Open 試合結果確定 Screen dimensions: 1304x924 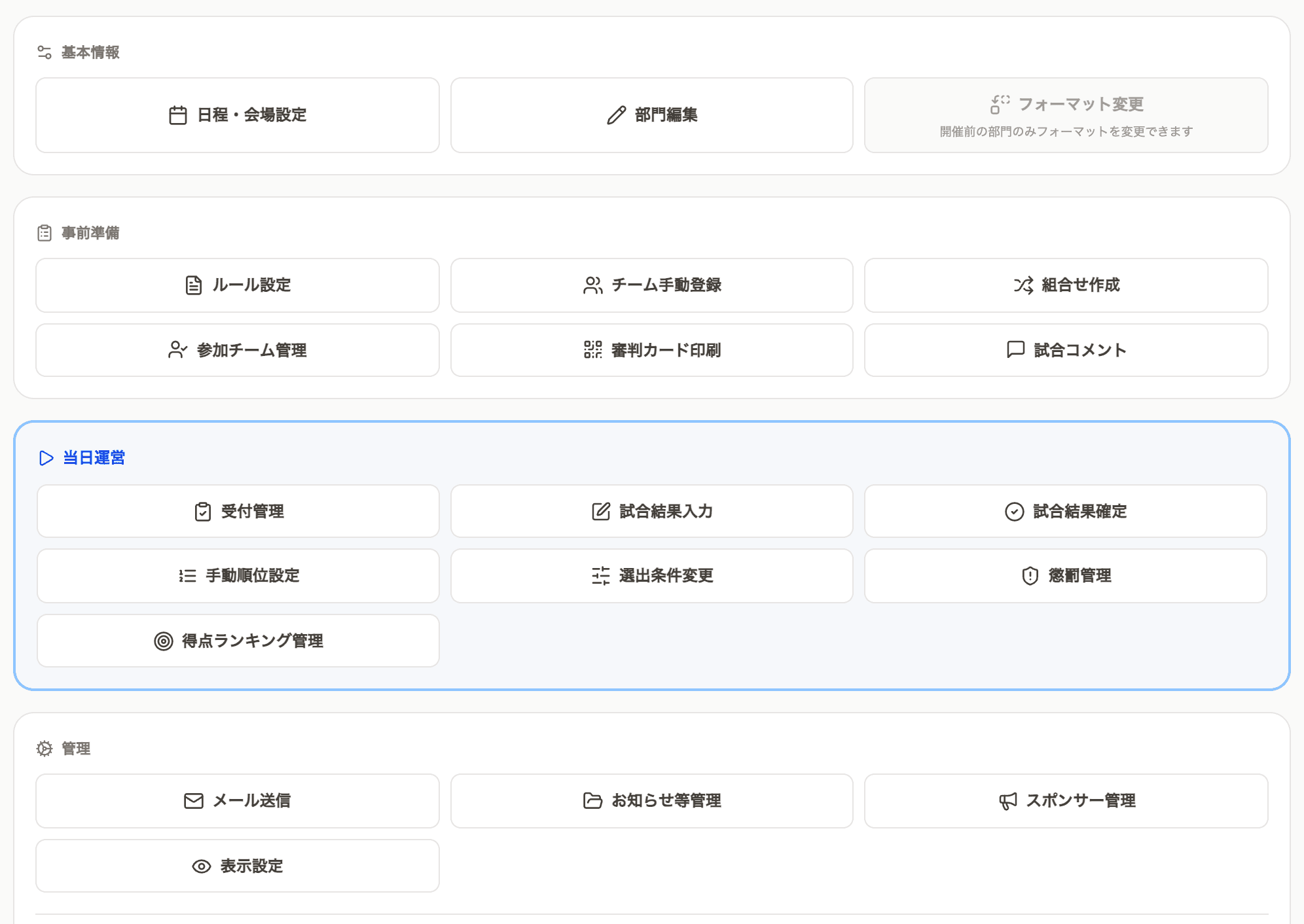tap(1066, 512)
